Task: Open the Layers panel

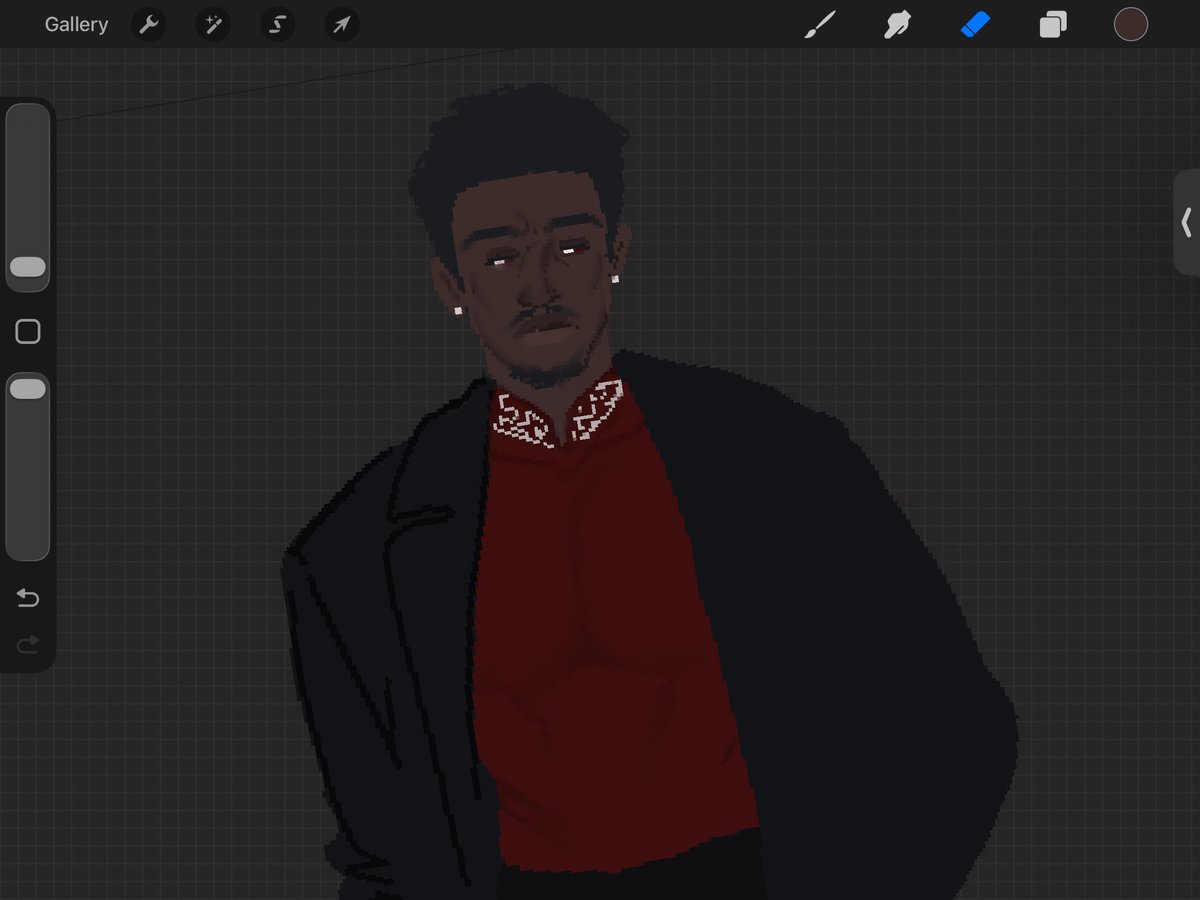Action: tap(1053, 25)
